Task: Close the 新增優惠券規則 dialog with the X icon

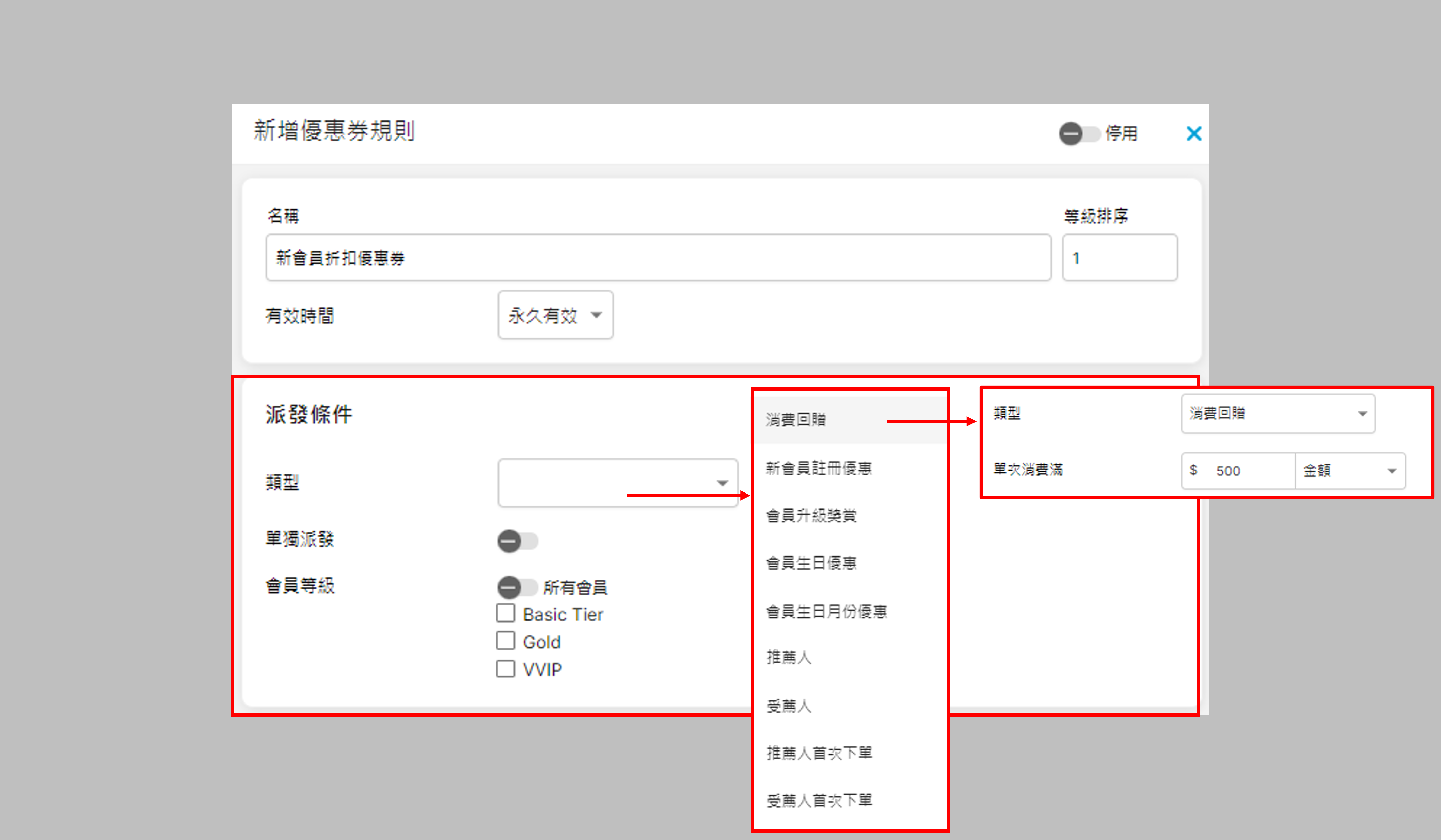Action: 1193,134
